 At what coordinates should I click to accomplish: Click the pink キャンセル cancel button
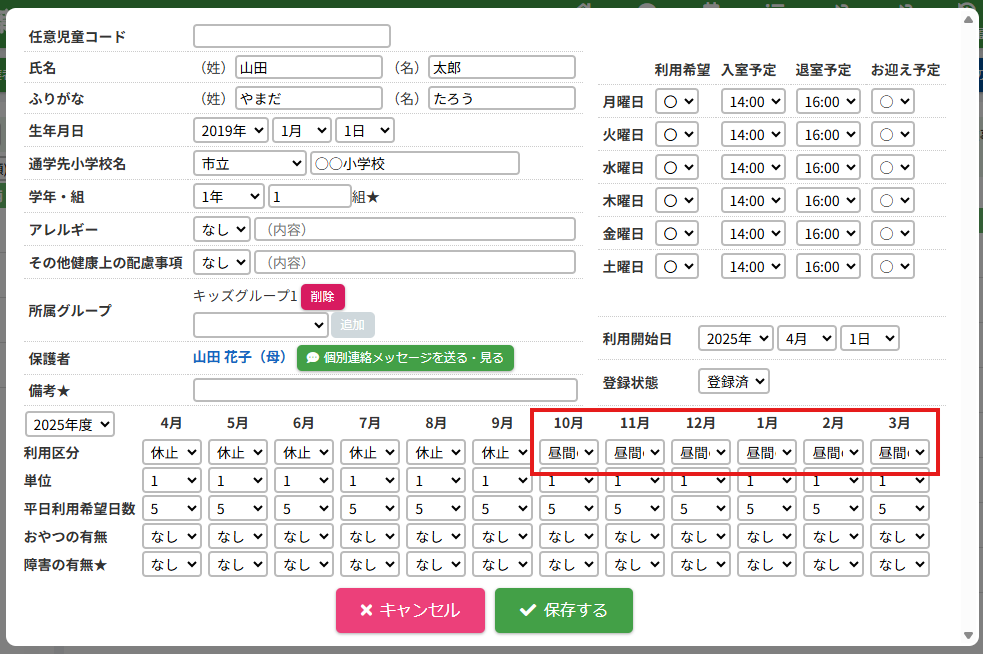pyautogui.click(x=410, y=610)
